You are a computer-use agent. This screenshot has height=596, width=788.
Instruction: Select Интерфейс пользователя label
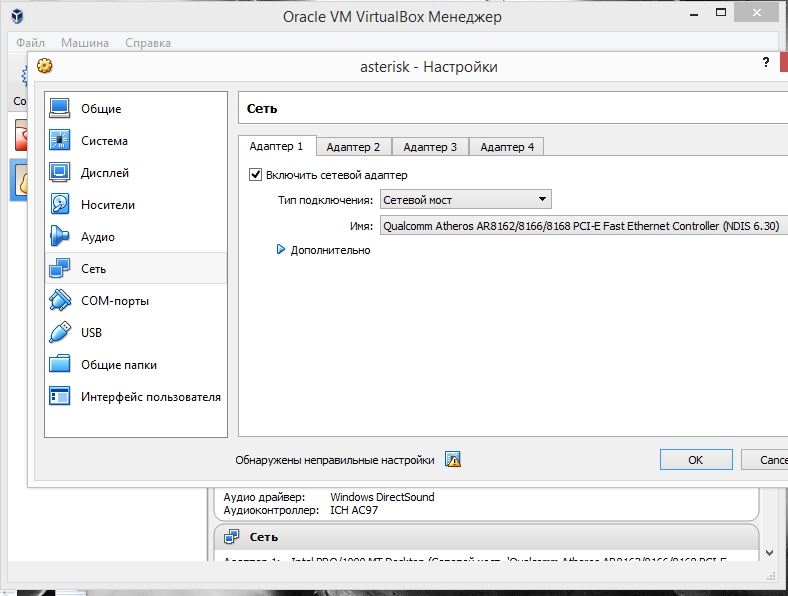click(x=151, y=396)
